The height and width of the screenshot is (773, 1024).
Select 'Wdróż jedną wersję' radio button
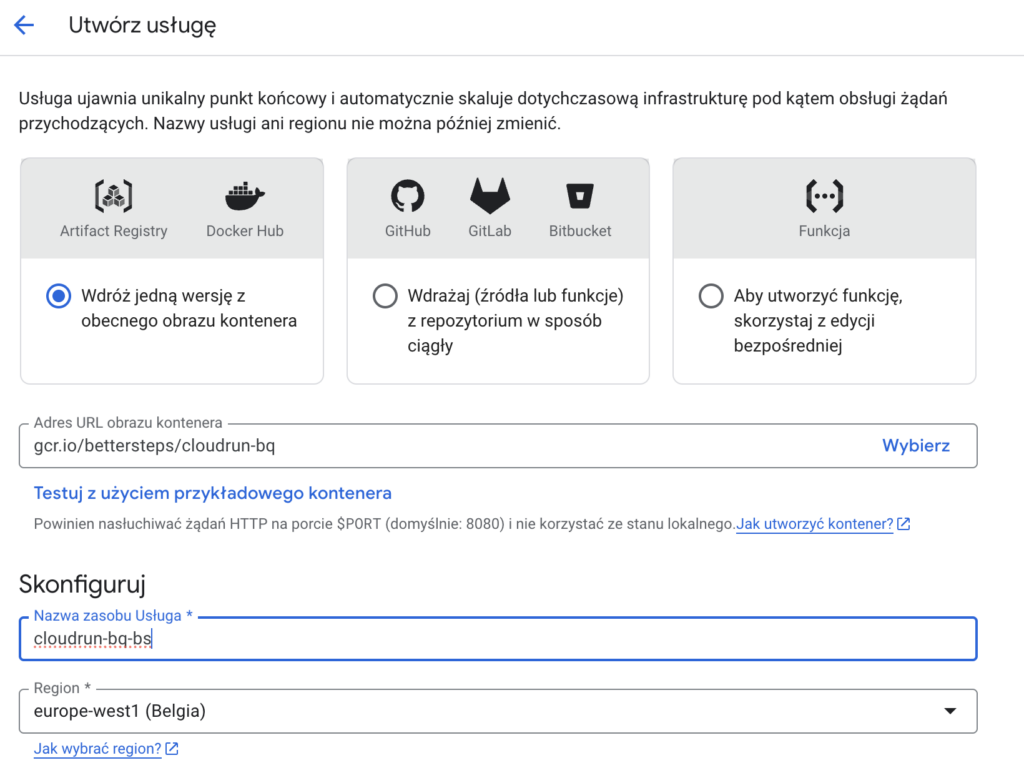(59, 296)
